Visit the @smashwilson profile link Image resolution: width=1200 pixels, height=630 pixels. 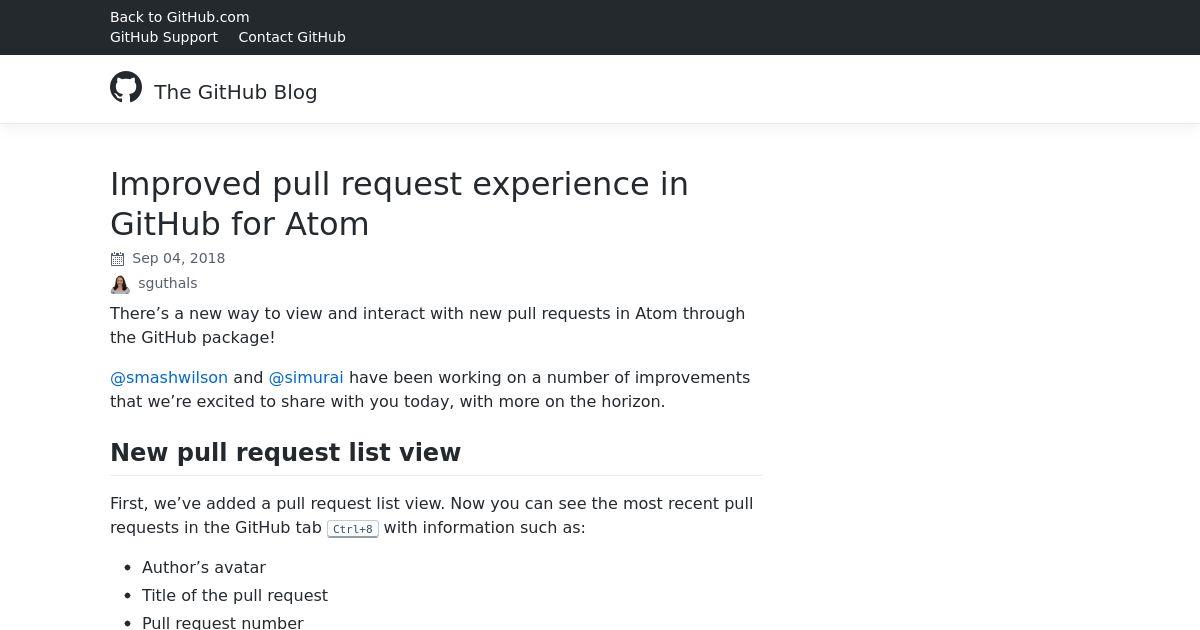(169, 377)
